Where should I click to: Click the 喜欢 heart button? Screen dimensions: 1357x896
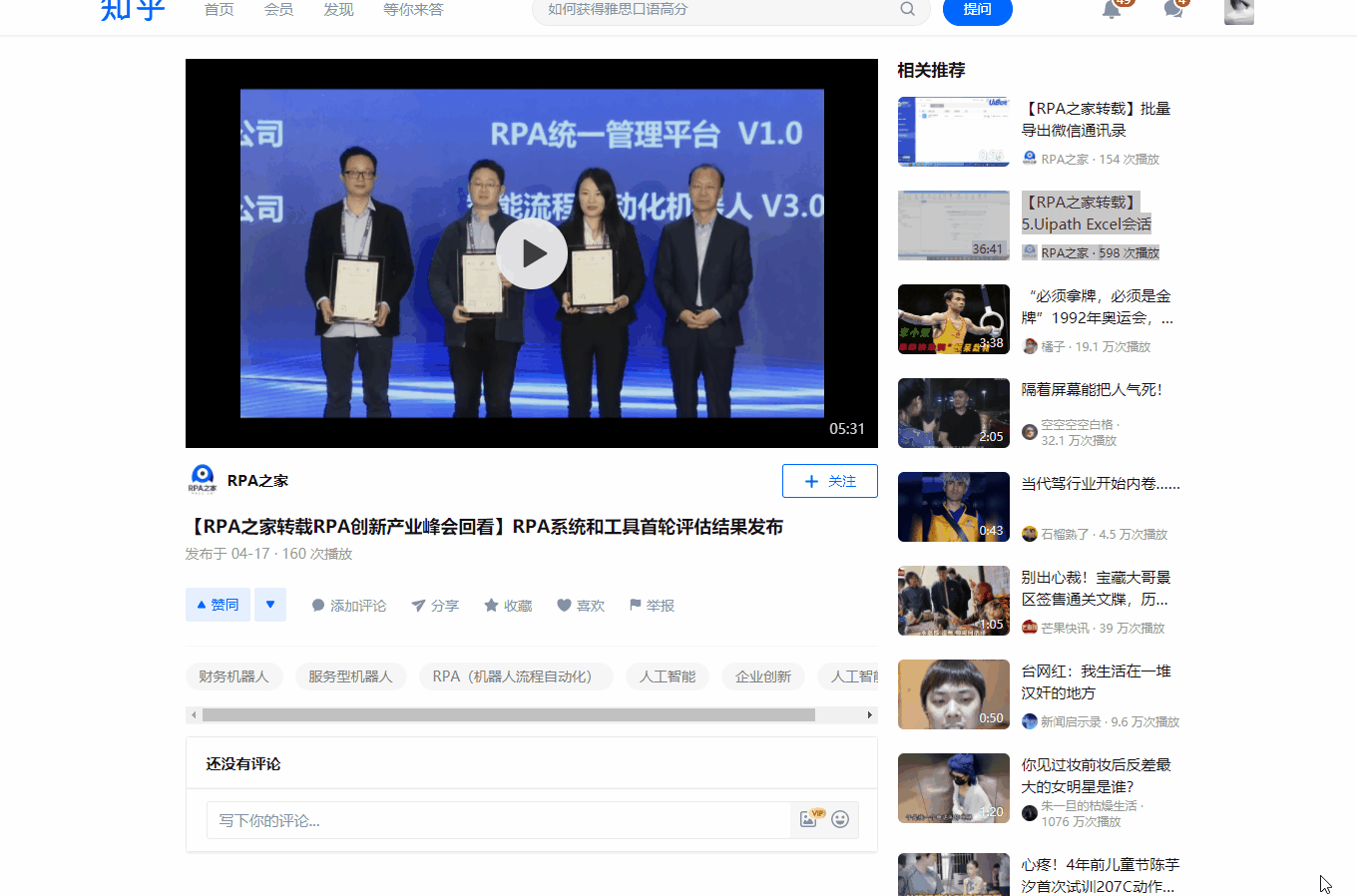point(581,606)
